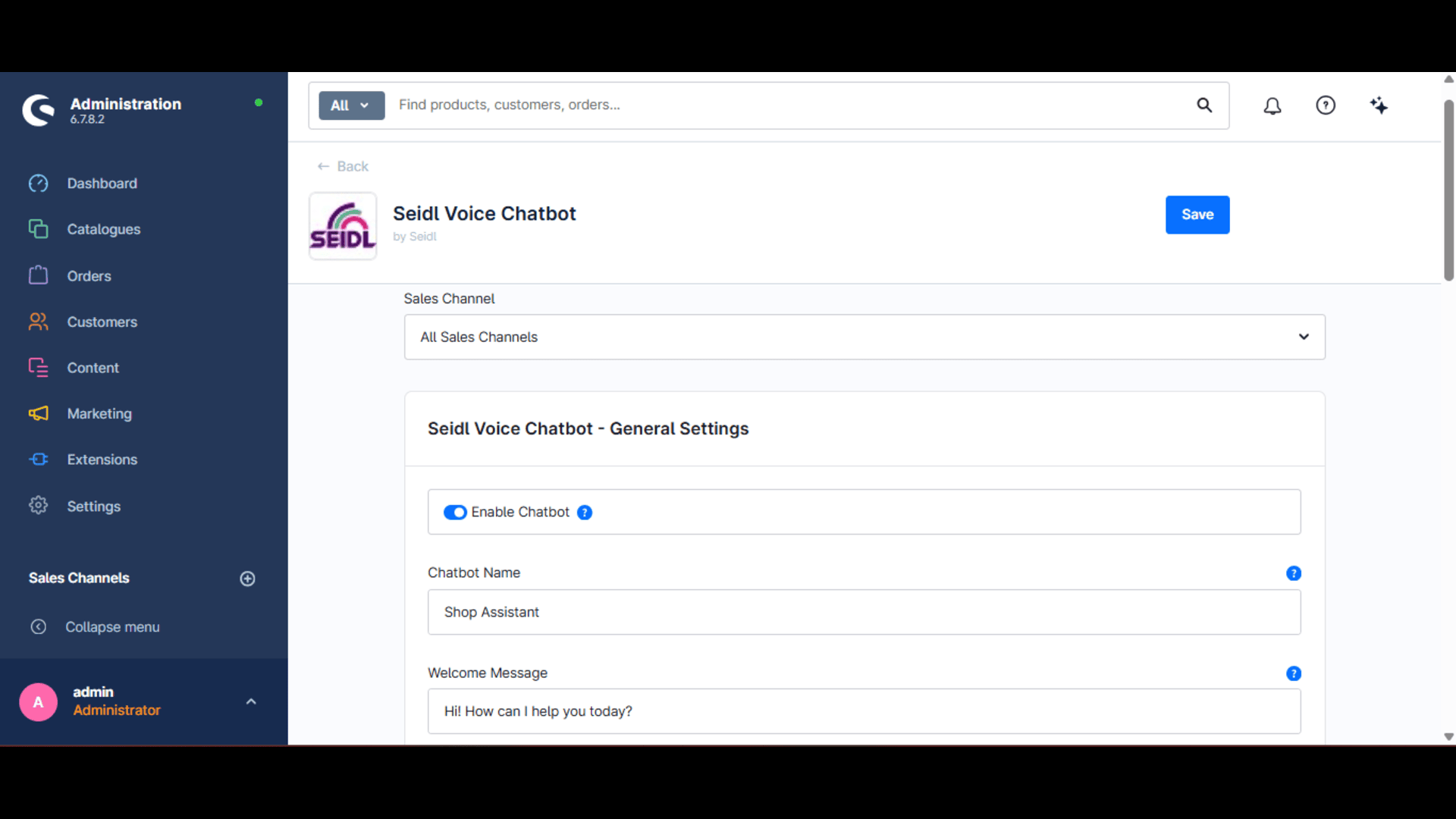This screenshot has height=819, width=1456.
Task: Go Back to previous page
Action: pos(343,166)
